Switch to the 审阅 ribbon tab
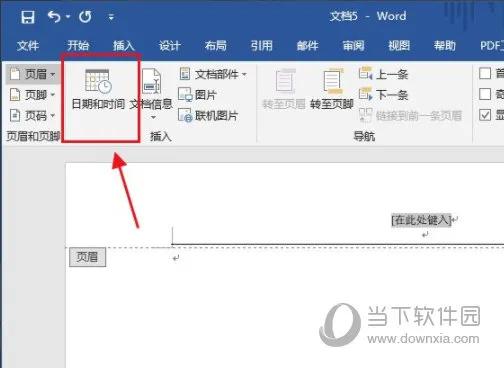This screenshot has width=504, height=368. click(353, 45)
